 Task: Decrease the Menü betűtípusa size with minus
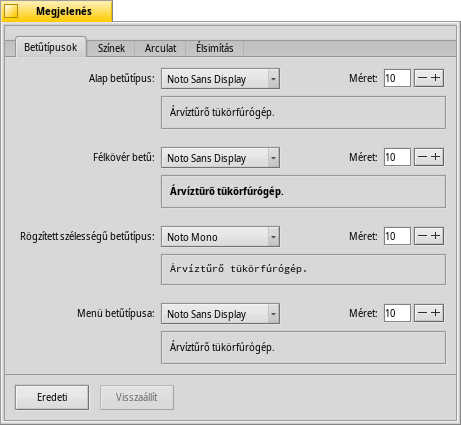[x=422, y=313]
